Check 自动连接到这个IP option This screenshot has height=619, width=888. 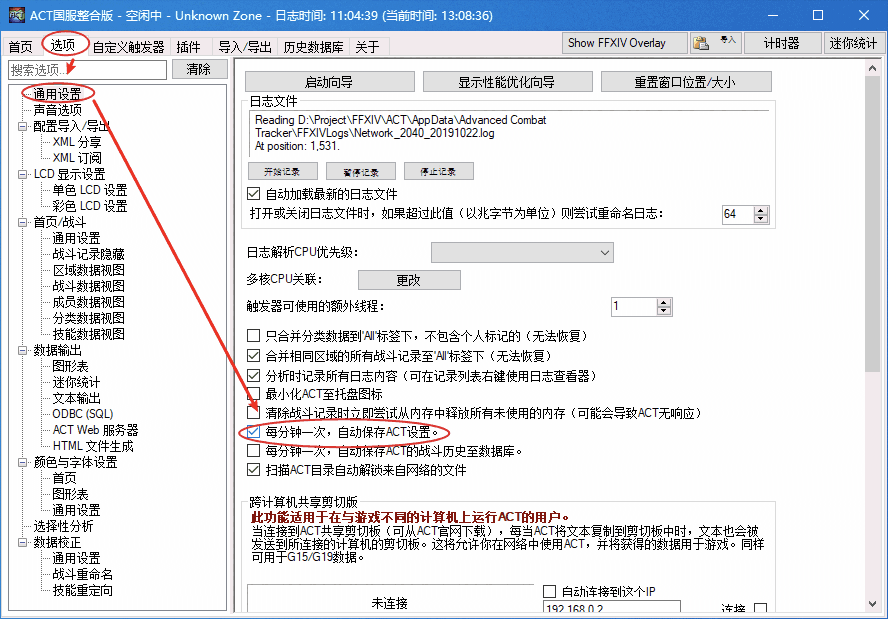549,591
